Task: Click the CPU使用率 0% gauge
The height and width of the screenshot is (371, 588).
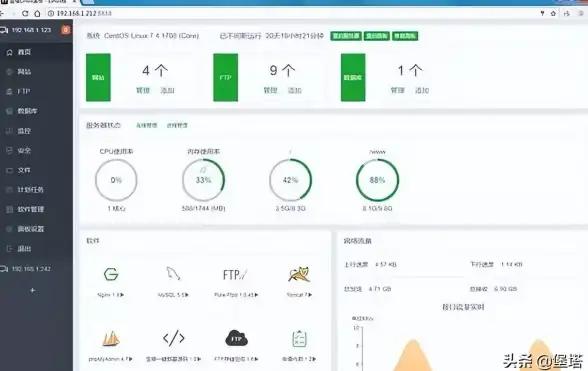Action: pos(116,180)
